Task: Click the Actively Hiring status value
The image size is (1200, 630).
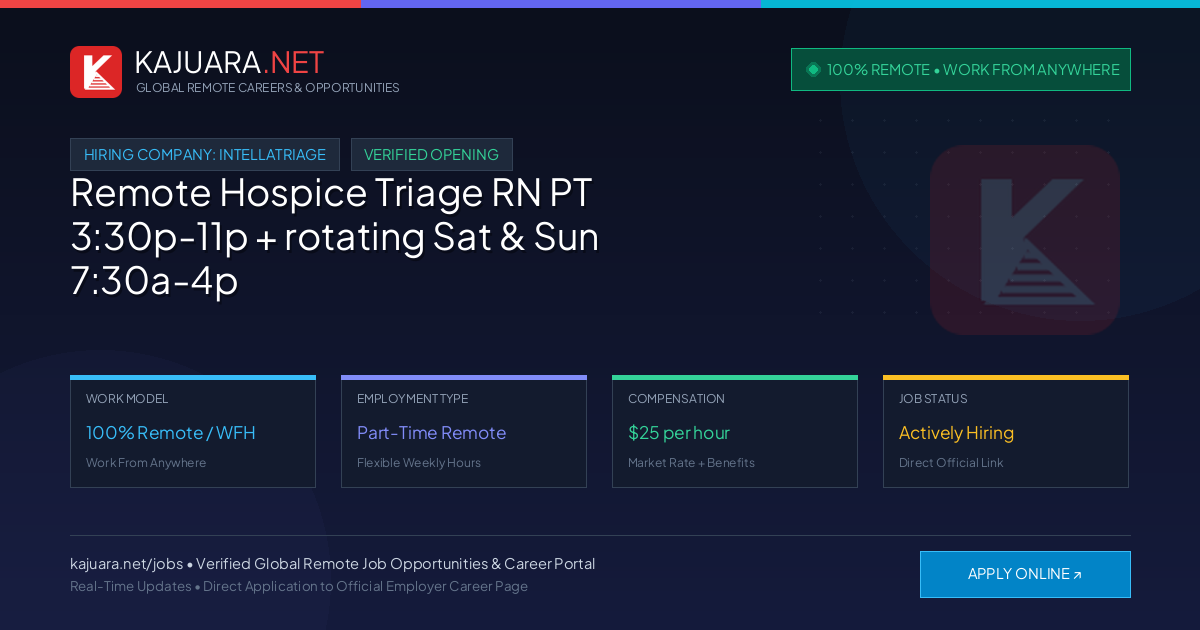Action: click(x=956, y=433)
